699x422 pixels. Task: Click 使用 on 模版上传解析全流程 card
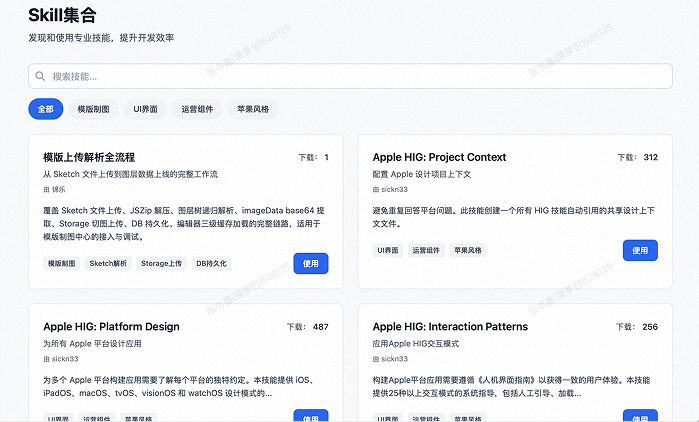coord(311,263)
